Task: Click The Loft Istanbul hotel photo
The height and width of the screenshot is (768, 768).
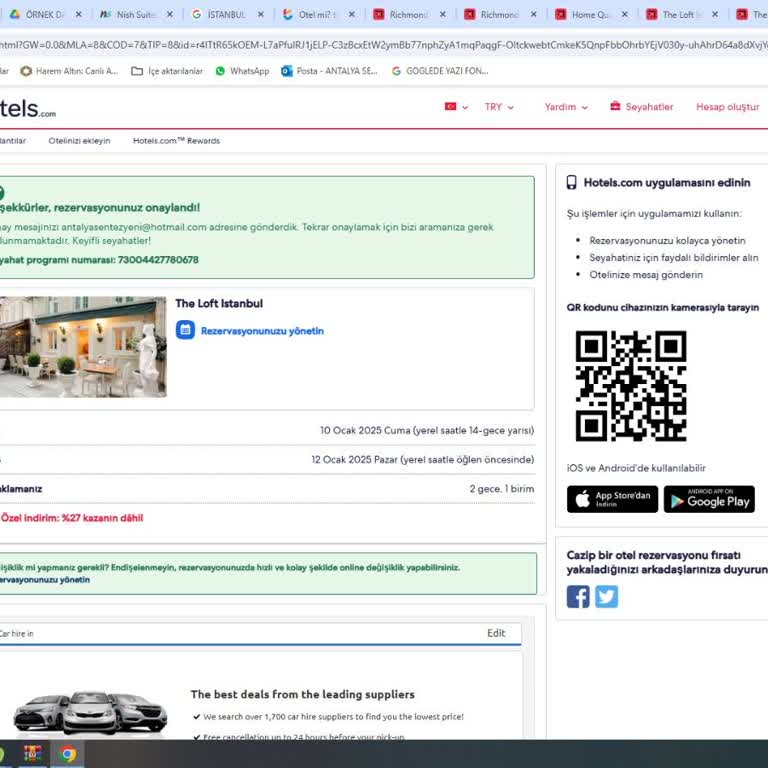Action: tap(82, 347)
